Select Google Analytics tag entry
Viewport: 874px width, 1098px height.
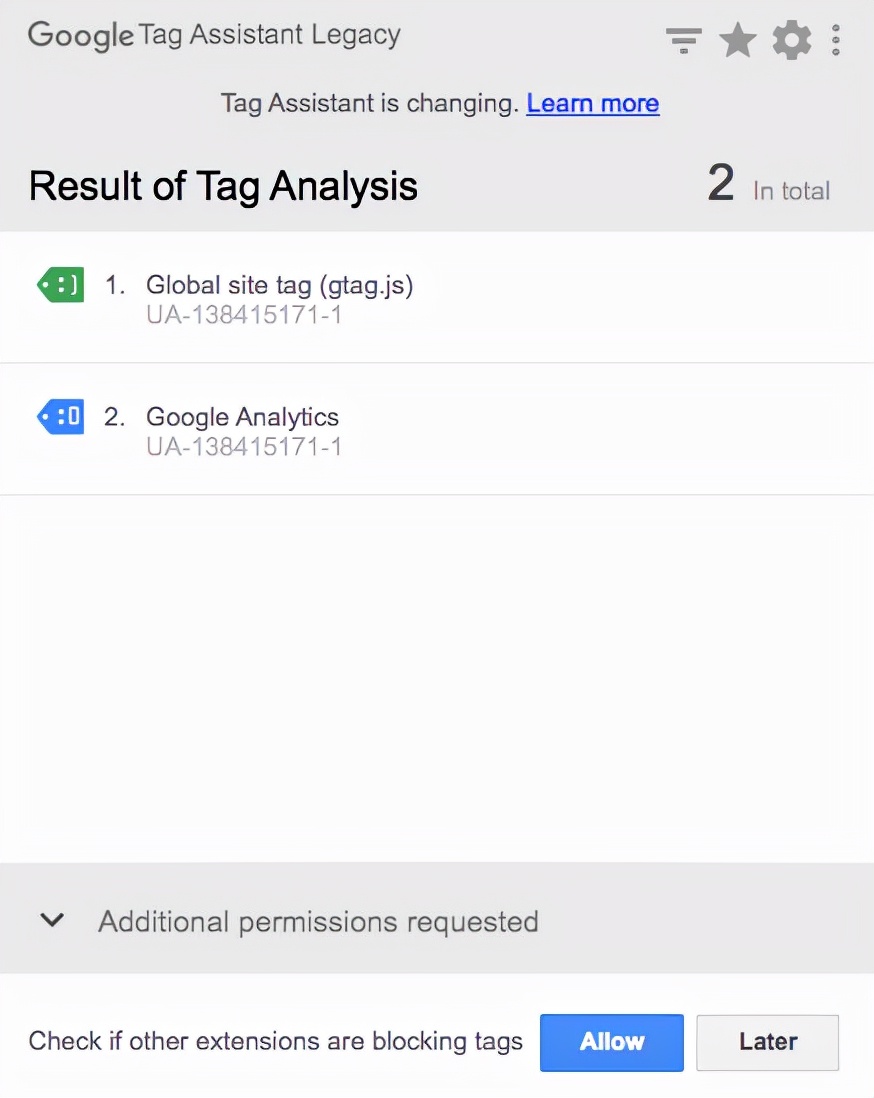(437, 429)
